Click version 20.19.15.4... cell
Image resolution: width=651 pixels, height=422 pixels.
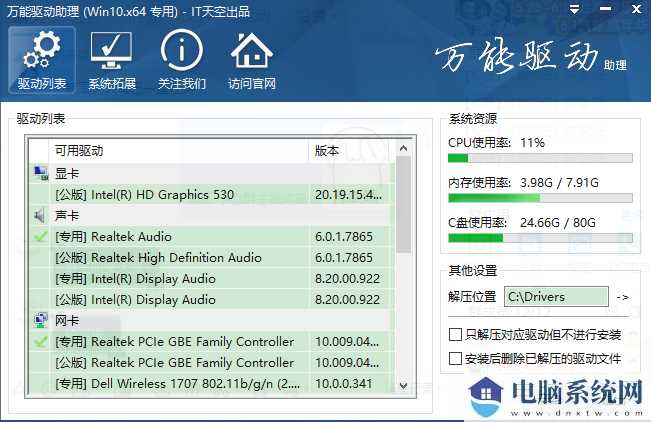(x=348, y=194)
